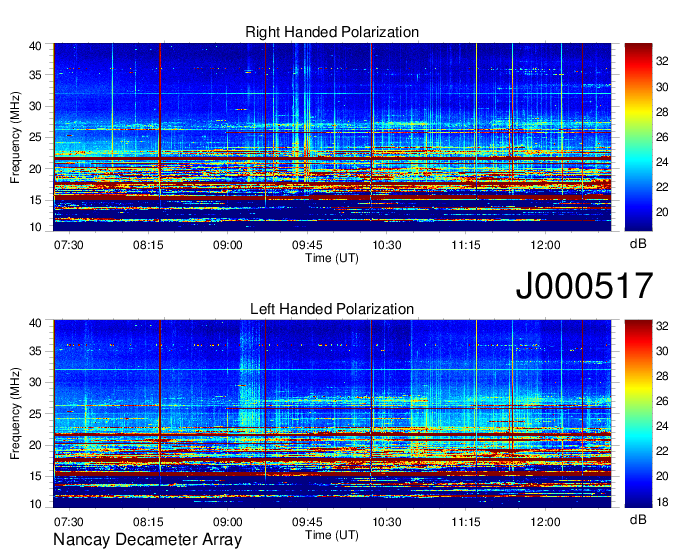Click the 30 MHz tick of Left Handed plot

tap(36, 382)
